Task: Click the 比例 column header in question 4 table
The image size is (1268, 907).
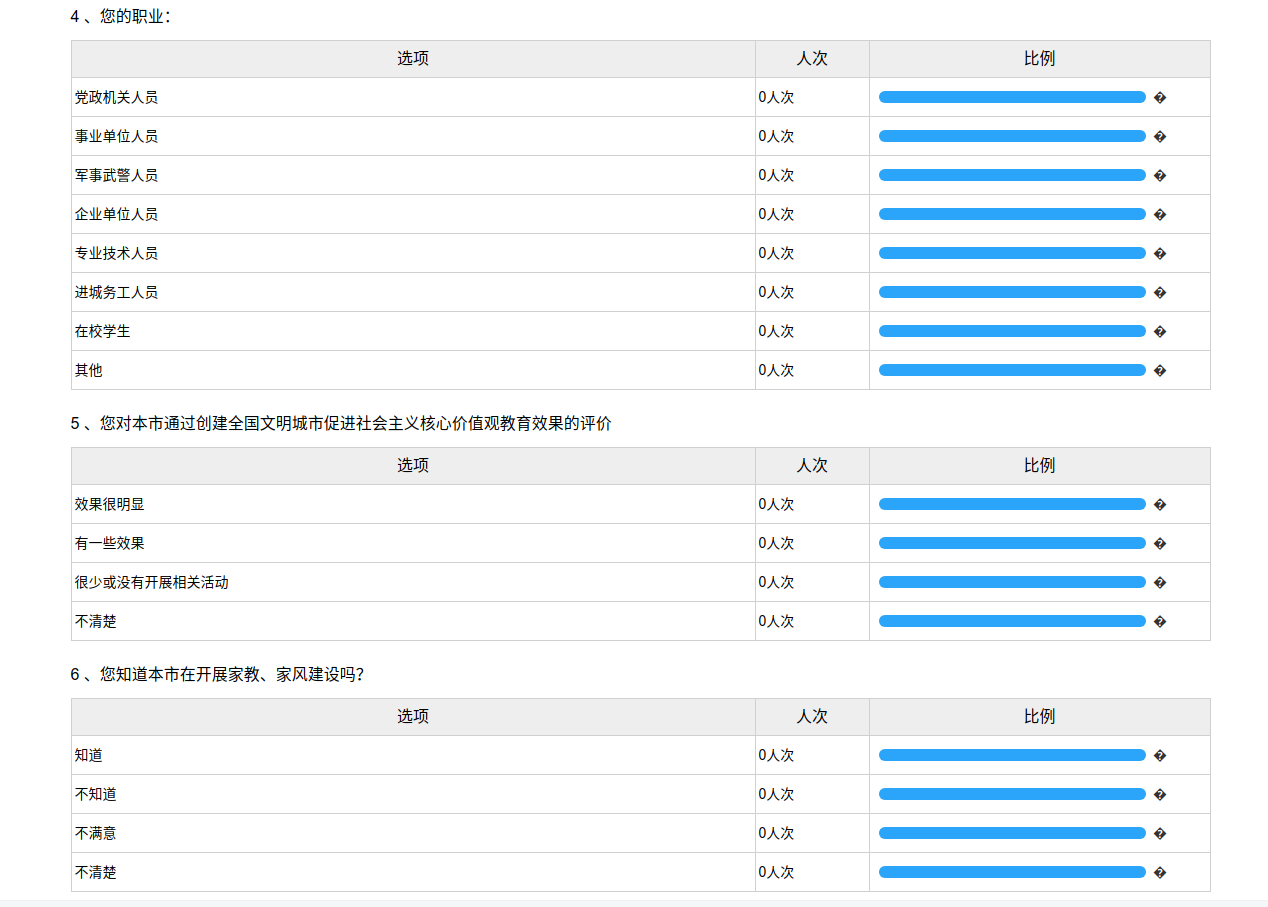Action: pyautogui.click(x=1039, y=58)
